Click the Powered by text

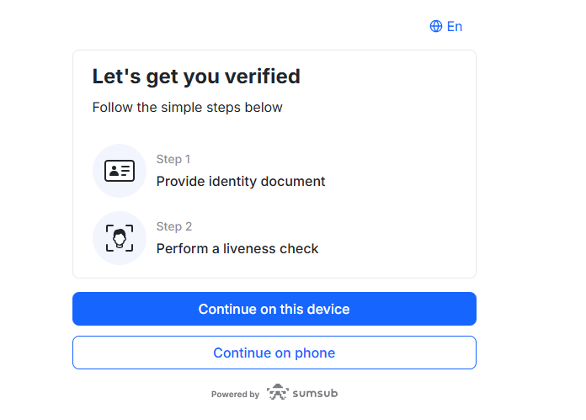tap(235, 394)
